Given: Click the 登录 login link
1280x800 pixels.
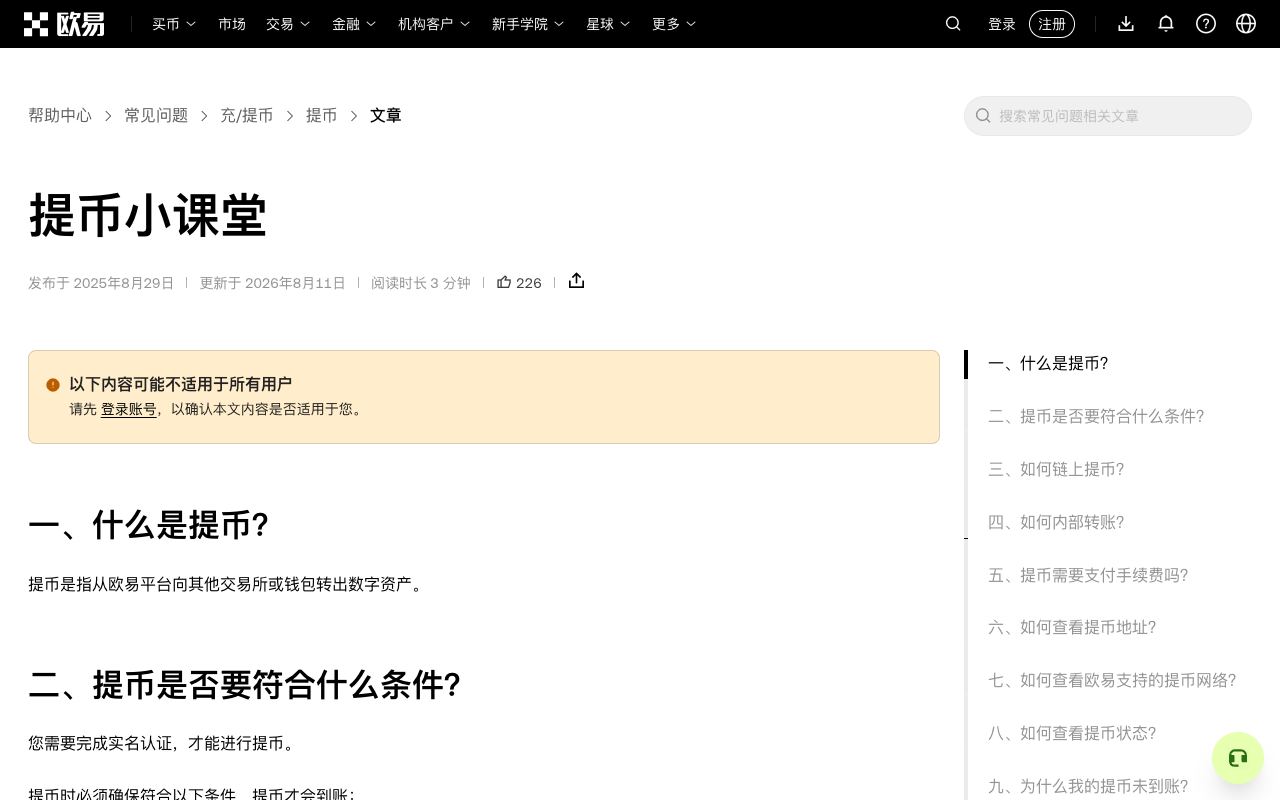Looking at the screenshot, I should click(1002, 24).
